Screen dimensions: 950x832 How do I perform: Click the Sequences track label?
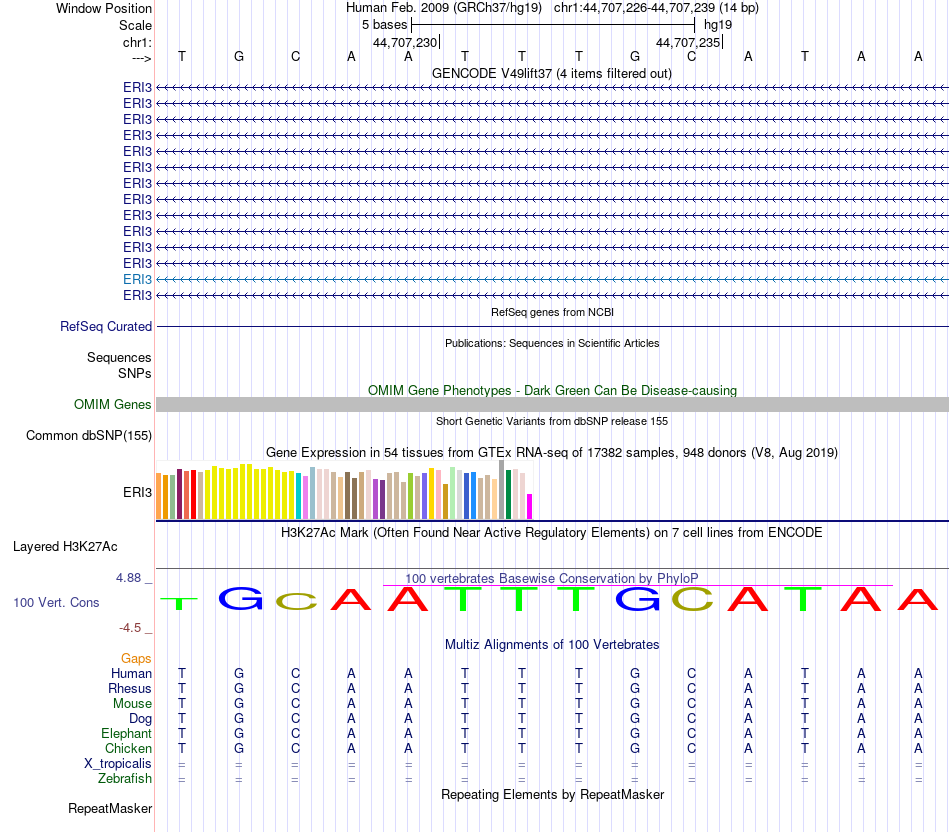[x=119, y=358]
